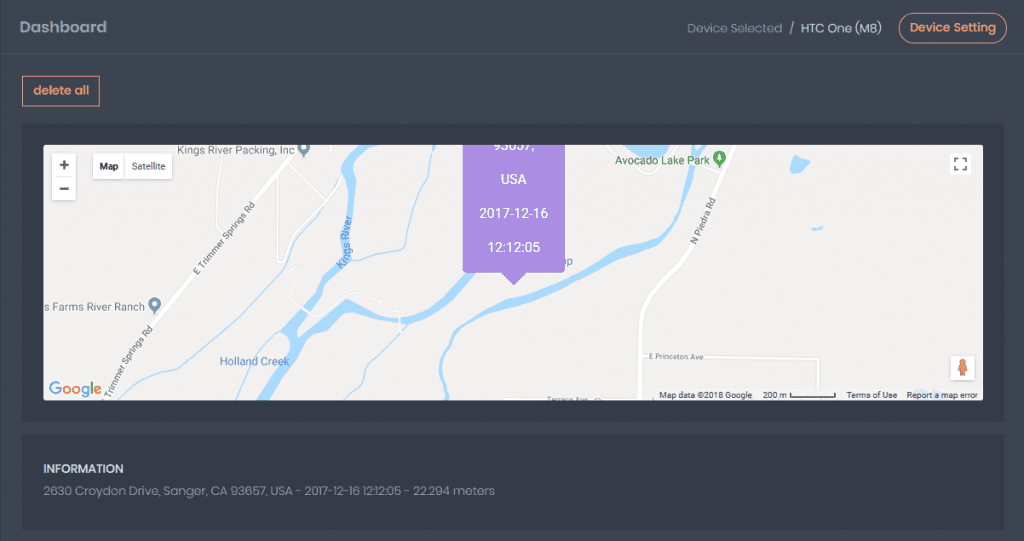The width and height of the screenshot is (1024, 541).
Task: Click the Google logo on the map
Action: click(75, 388)
